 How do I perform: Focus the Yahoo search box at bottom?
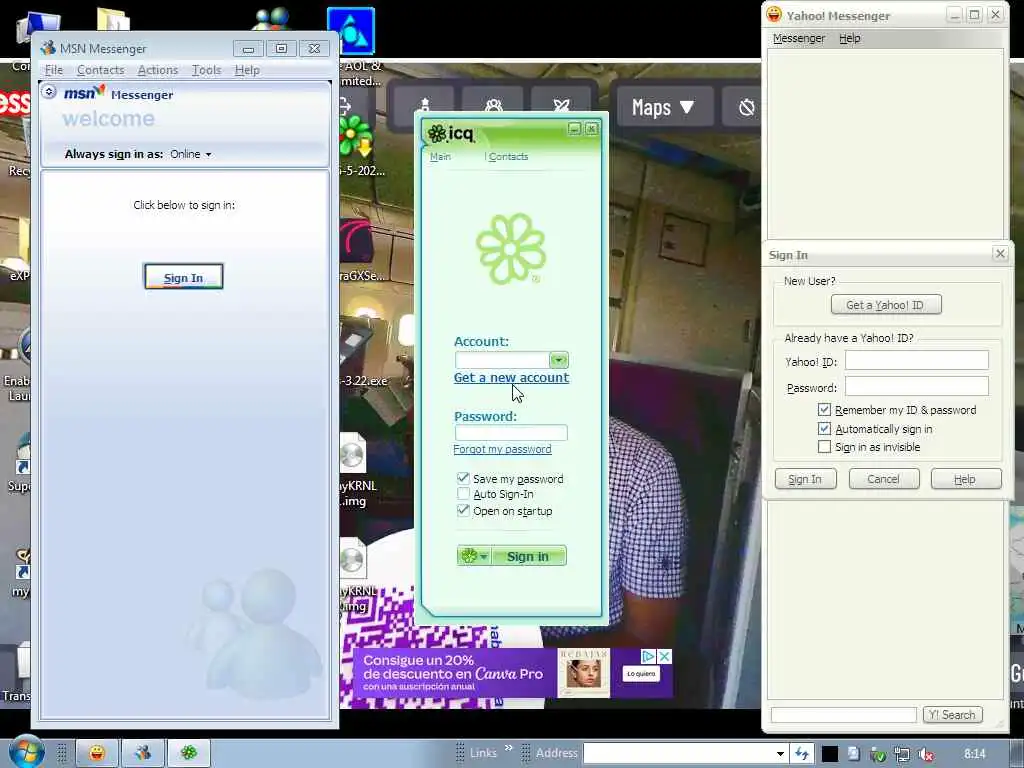[844, 715]
